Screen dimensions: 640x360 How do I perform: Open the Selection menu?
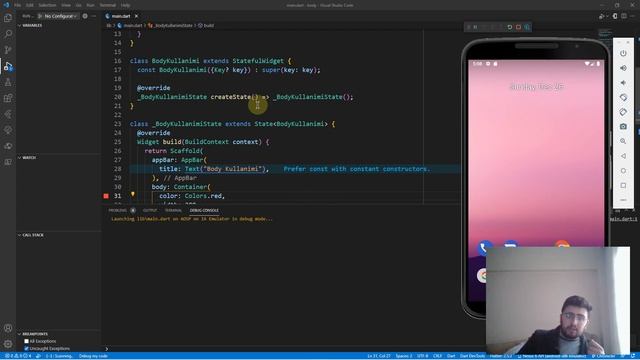(47, 5)
